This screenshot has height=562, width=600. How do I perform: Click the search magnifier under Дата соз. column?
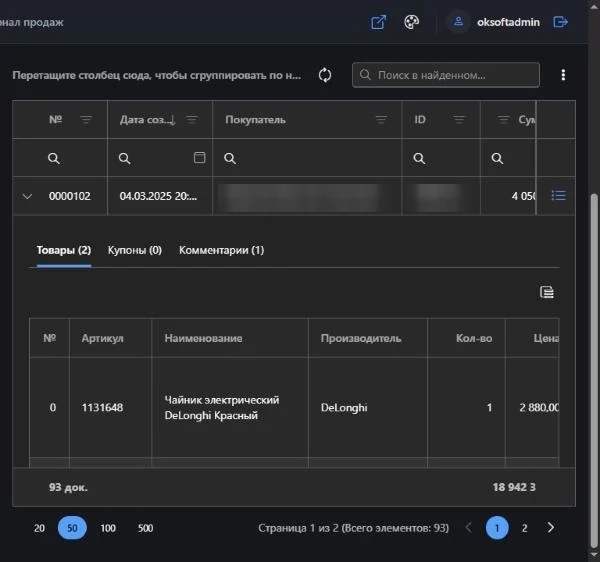click(x=124, y=158)
